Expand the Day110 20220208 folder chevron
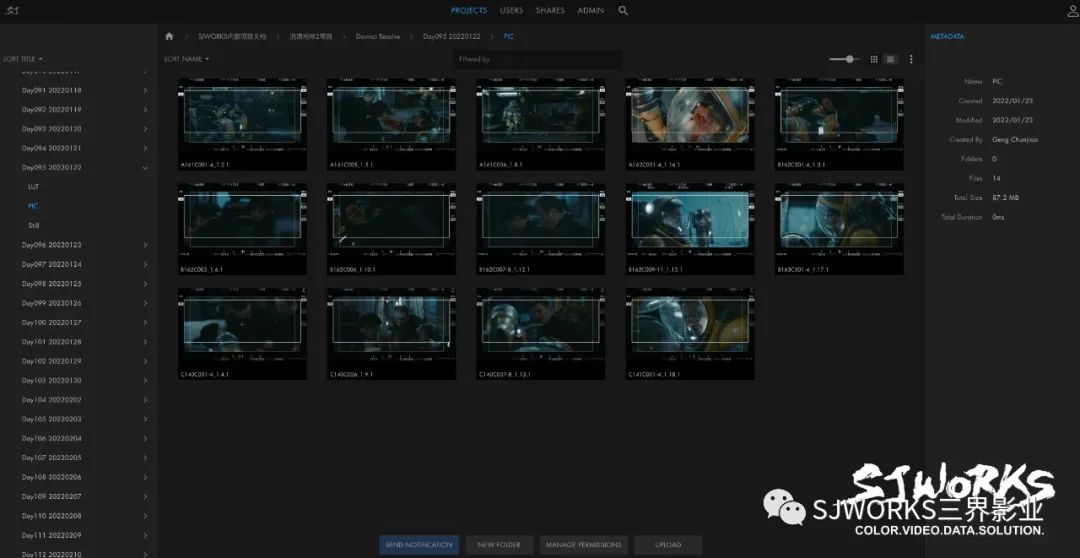The height and width of the screenshot is (558, 1080). pyautogui.click(x=145, y=516)
